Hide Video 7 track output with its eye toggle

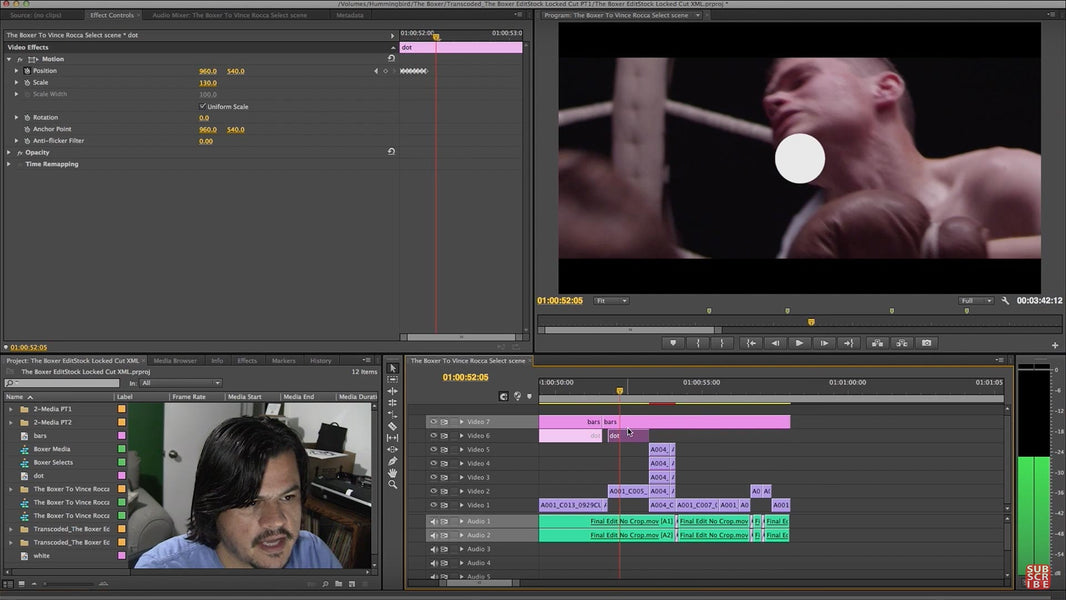(433, 421)
